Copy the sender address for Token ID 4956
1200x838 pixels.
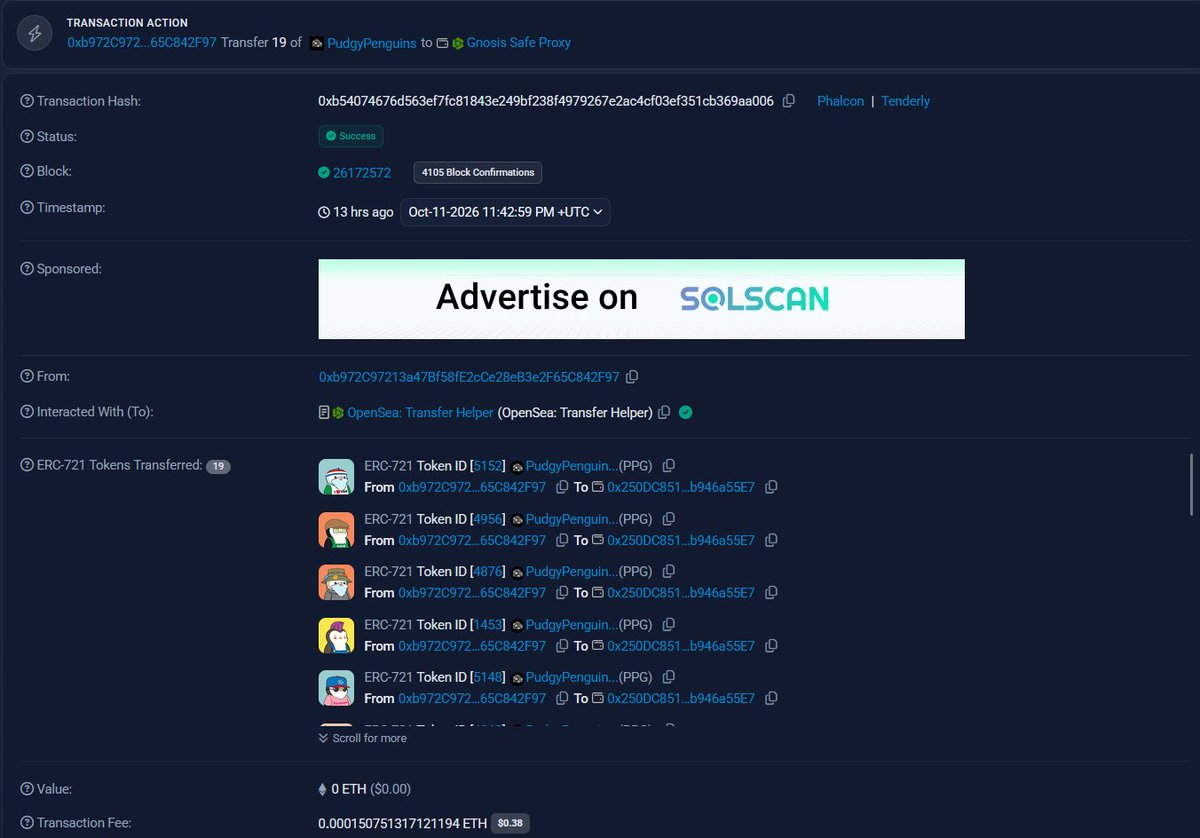click(562, 540)
